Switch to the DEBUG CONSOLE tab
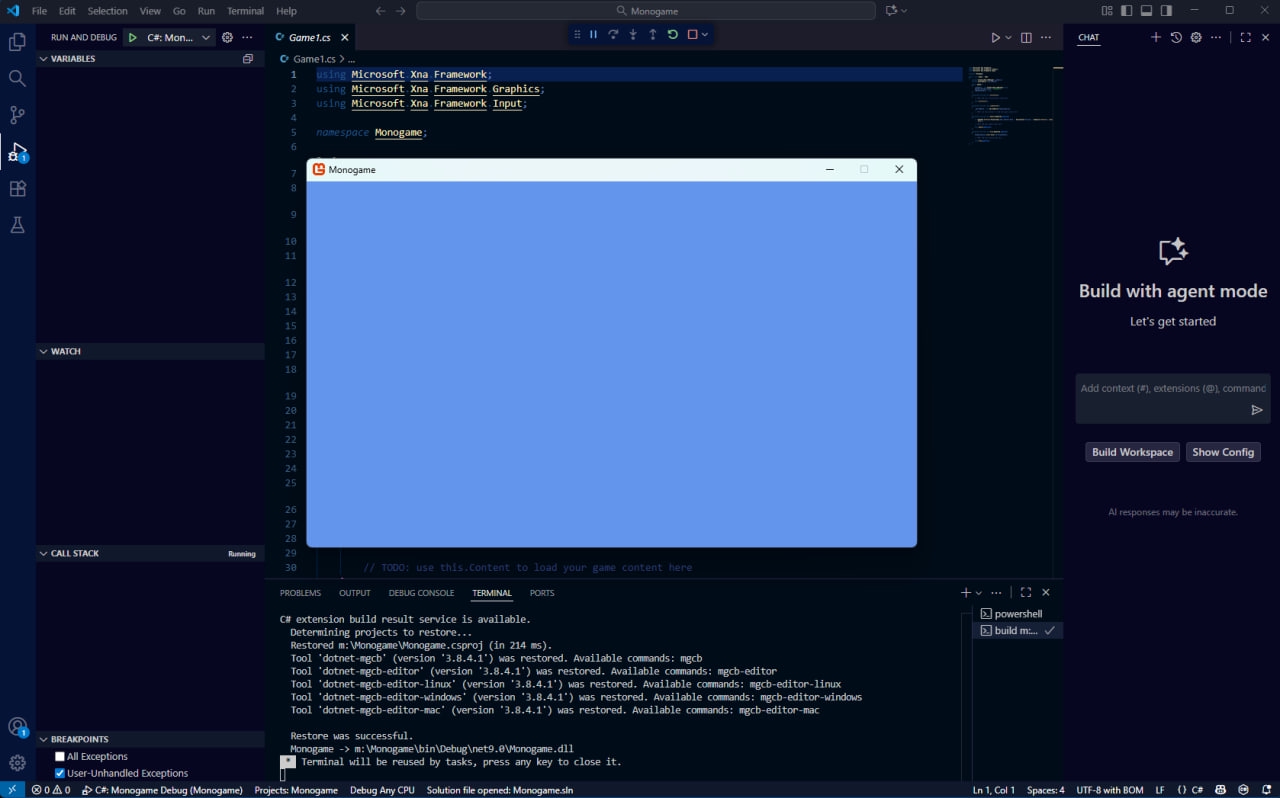This screenshot has height=798, width=1280. pyautogui.click(x=421, y=592)
